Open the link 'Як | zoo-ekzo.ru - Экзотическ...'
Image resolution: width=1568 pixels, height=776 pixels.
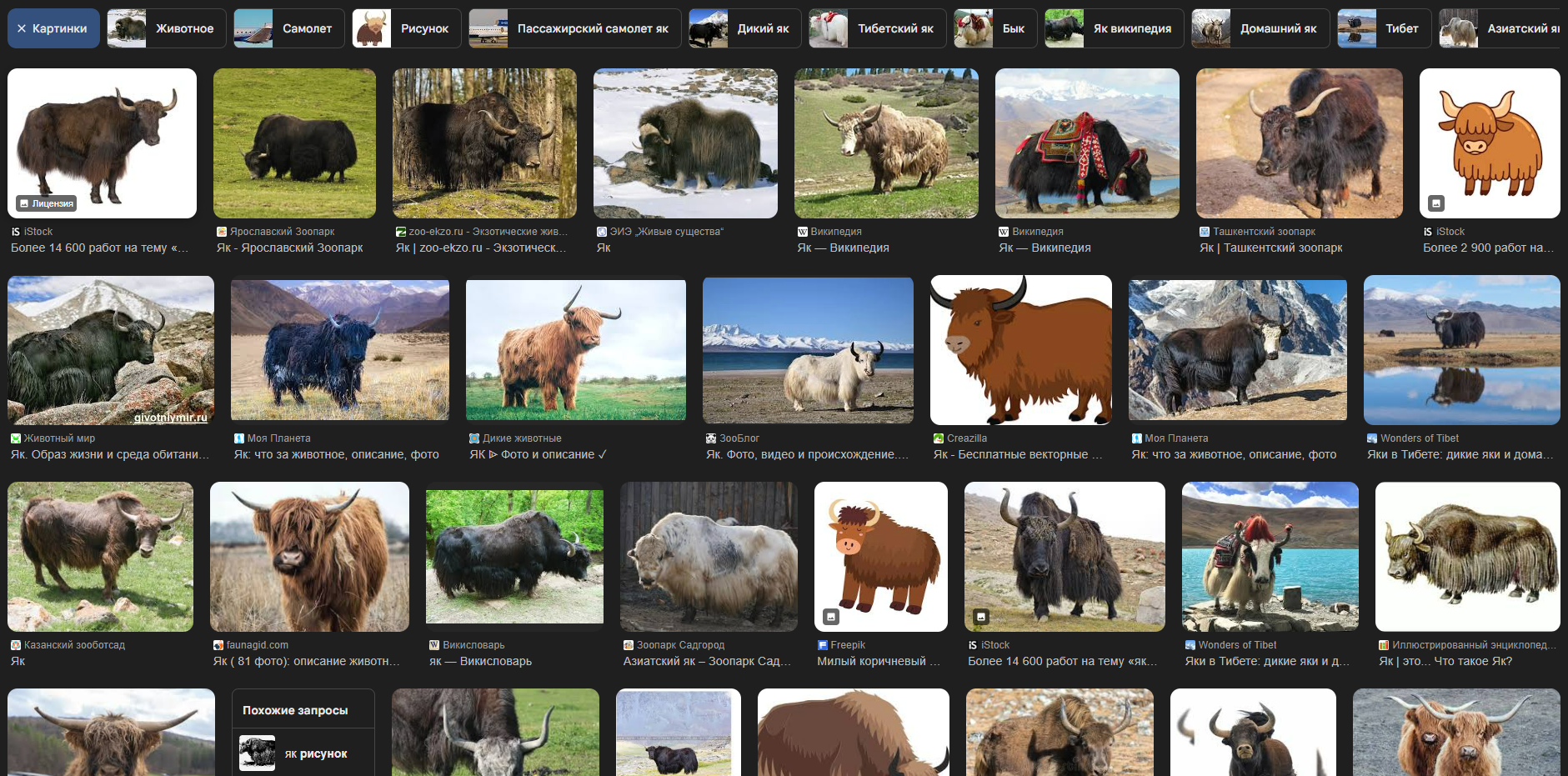tap(481, 248)
